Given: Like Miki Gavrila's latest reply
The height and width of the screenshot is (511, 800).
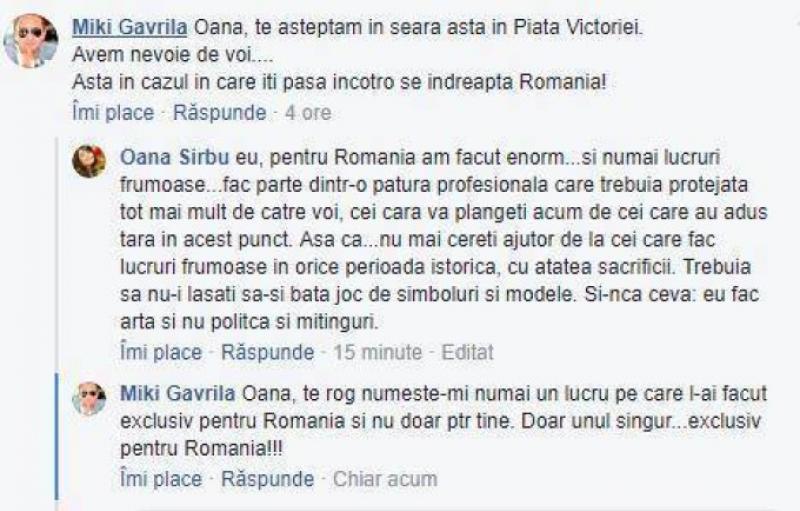Looking at the screenshot, I should tap(161, 479).
